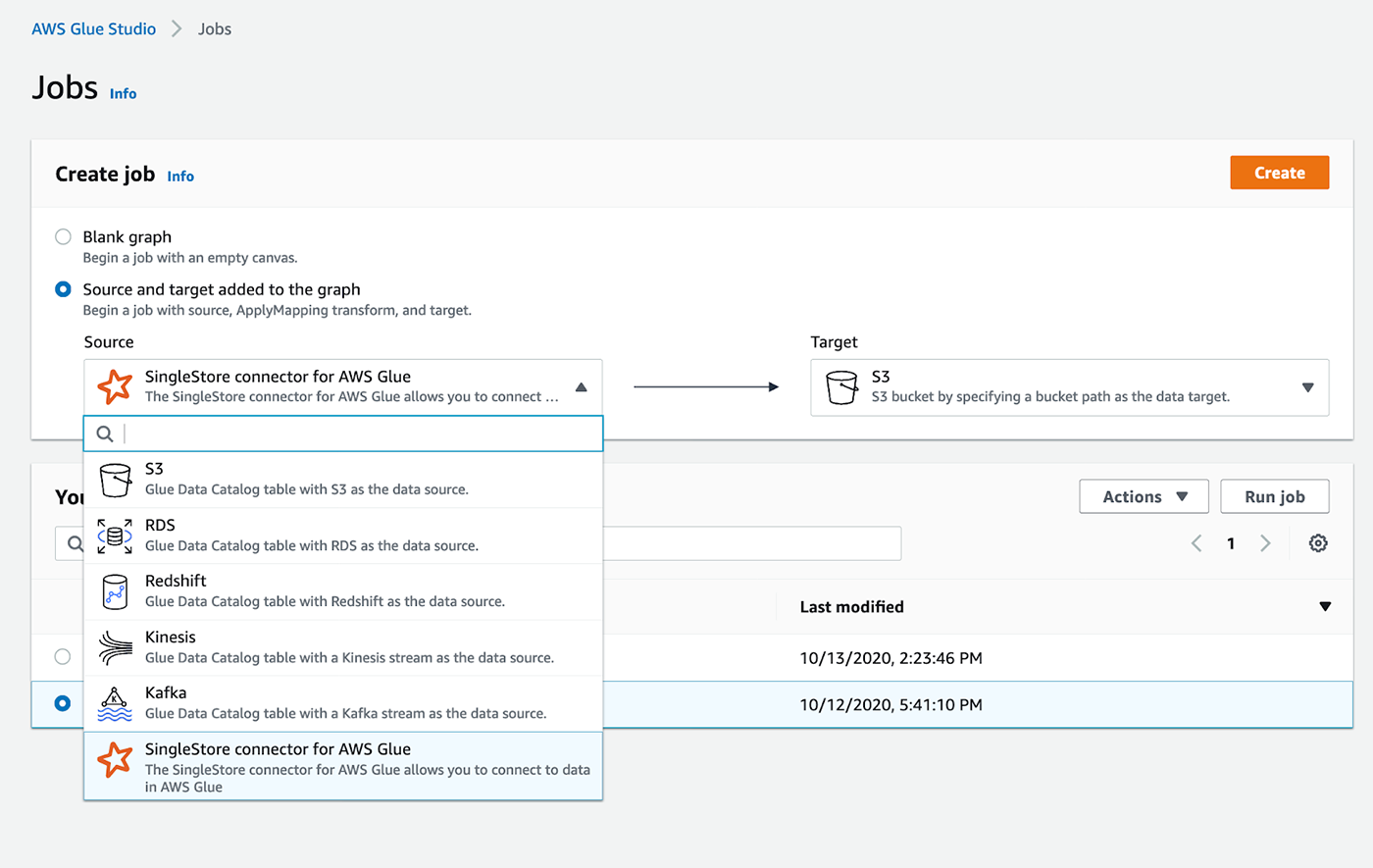This screenshot has width=1373, height=868.
Task: Click the orange Create button
Action: pos(1280,173)
